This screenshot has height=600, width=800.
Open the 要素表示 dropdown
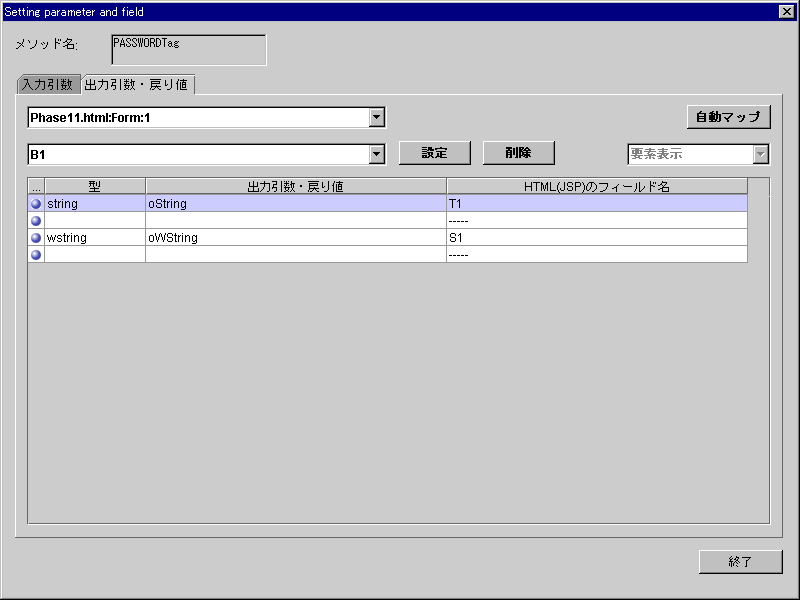coord(760,154)
